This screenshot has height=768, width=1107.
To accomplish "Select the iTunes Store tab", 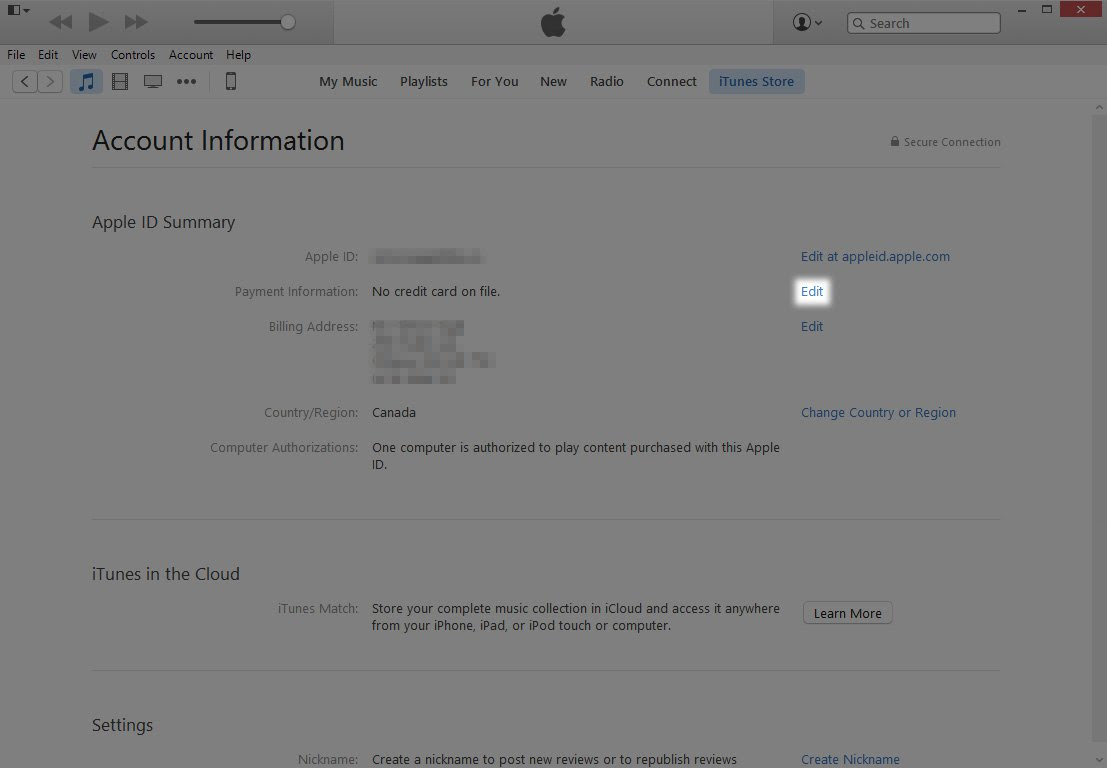I will coord(756,81).
